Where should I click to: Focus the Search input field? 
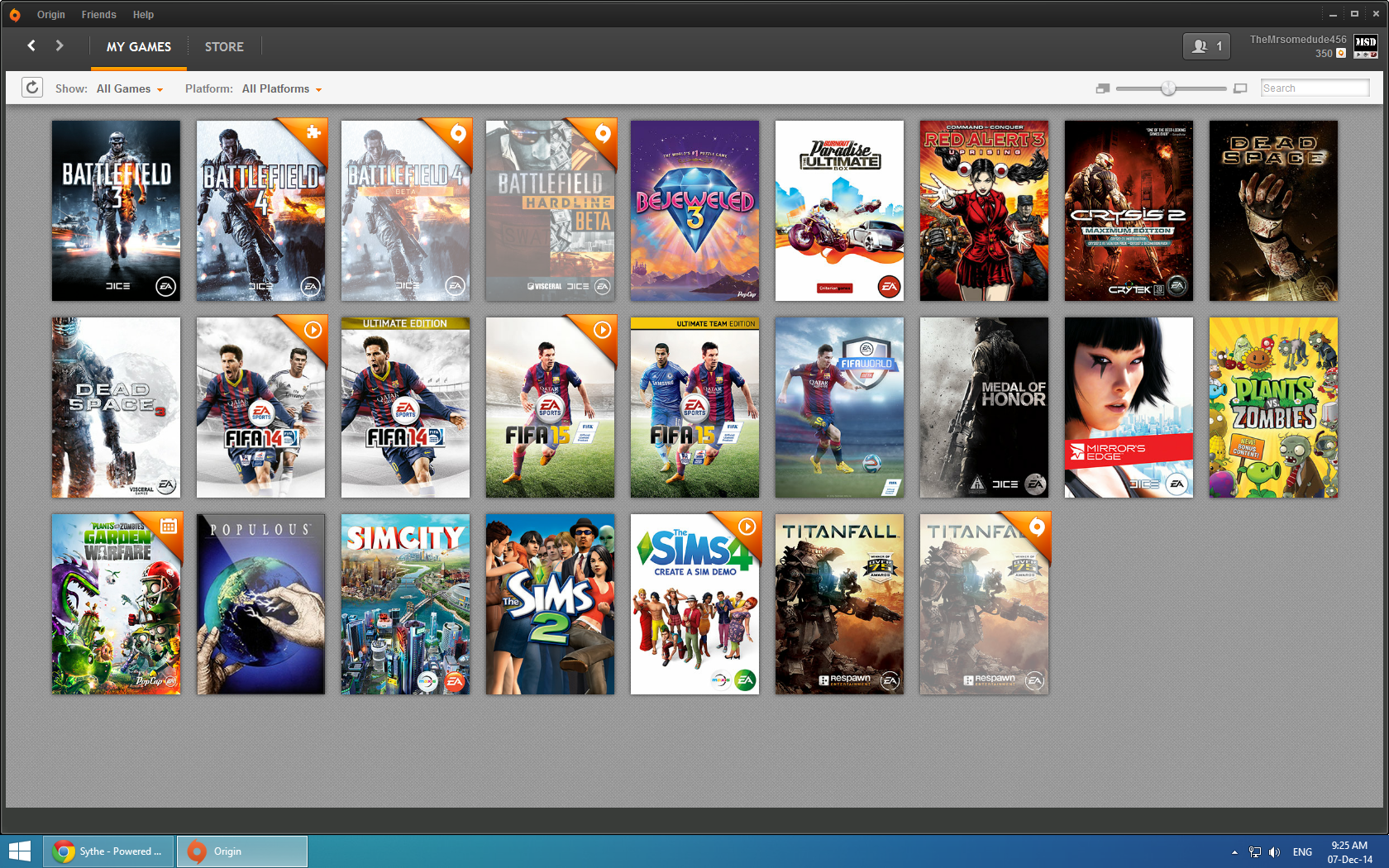(x=1315, y=88)
